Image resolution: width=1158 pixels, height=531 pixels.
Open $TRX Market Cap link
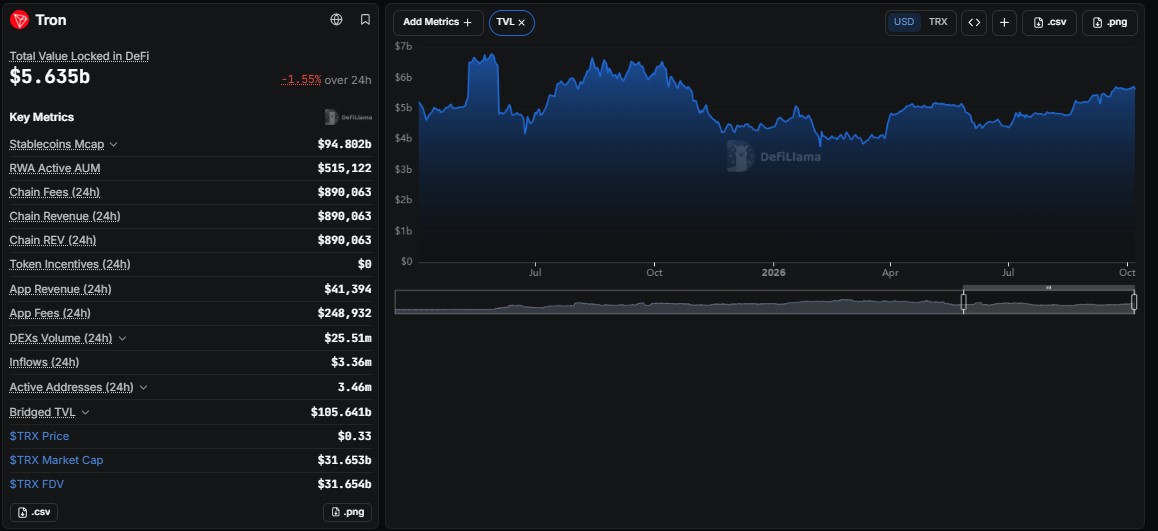click(56, 460)
